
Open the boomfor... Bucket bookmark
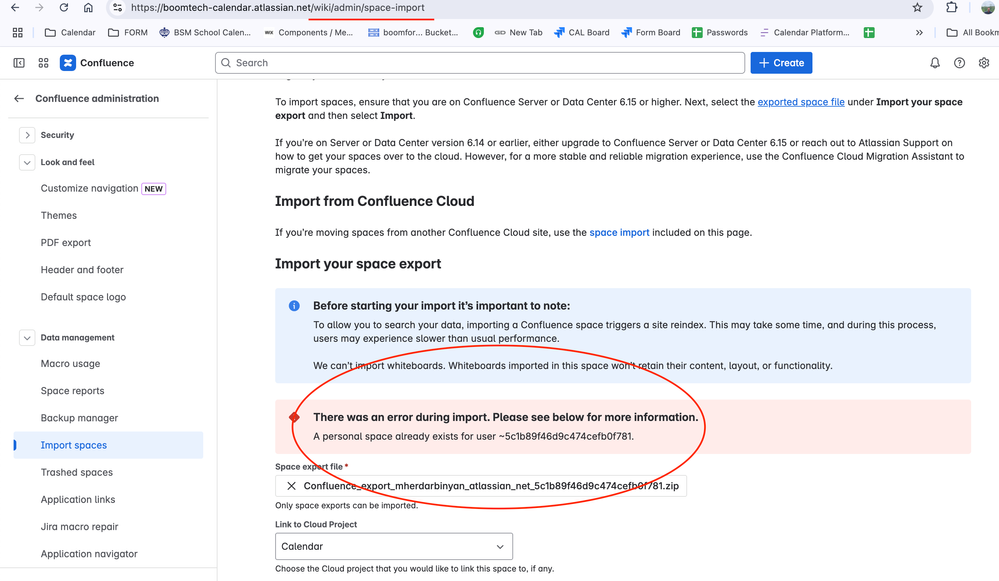[413, 32]
